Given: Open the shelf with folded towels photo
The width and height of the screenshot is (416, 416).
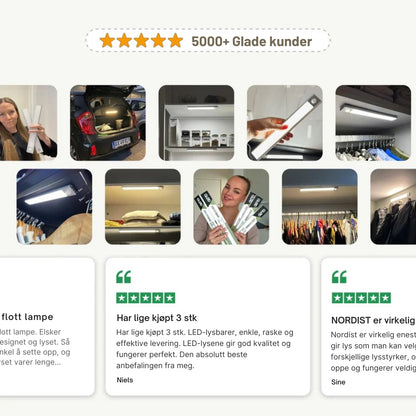Looking at the screenshot, I should point(143,207).
